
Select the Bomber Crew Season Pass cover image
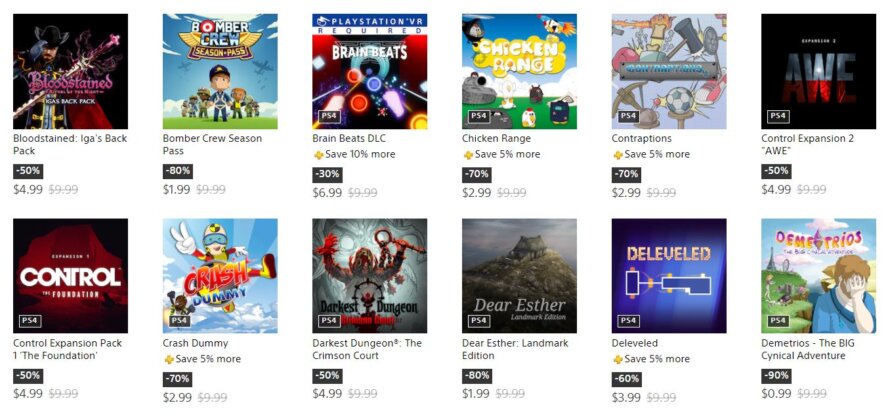(220, 71)
